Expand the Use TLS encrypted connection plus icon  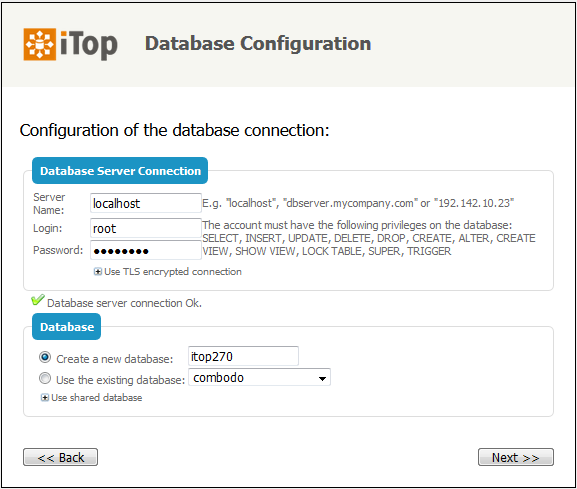pyautogui.click(x=98, y=272)
